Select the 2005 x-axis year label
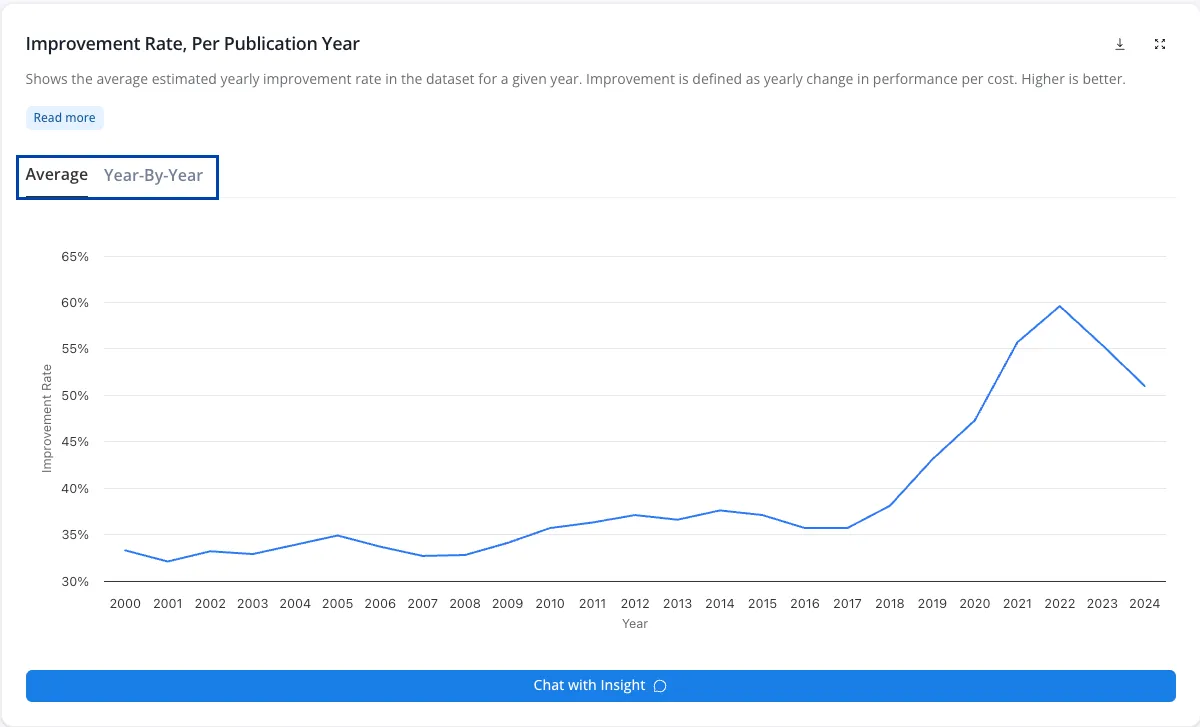The width and height of the screenshot is (1200, 727). tap(338, 604)
